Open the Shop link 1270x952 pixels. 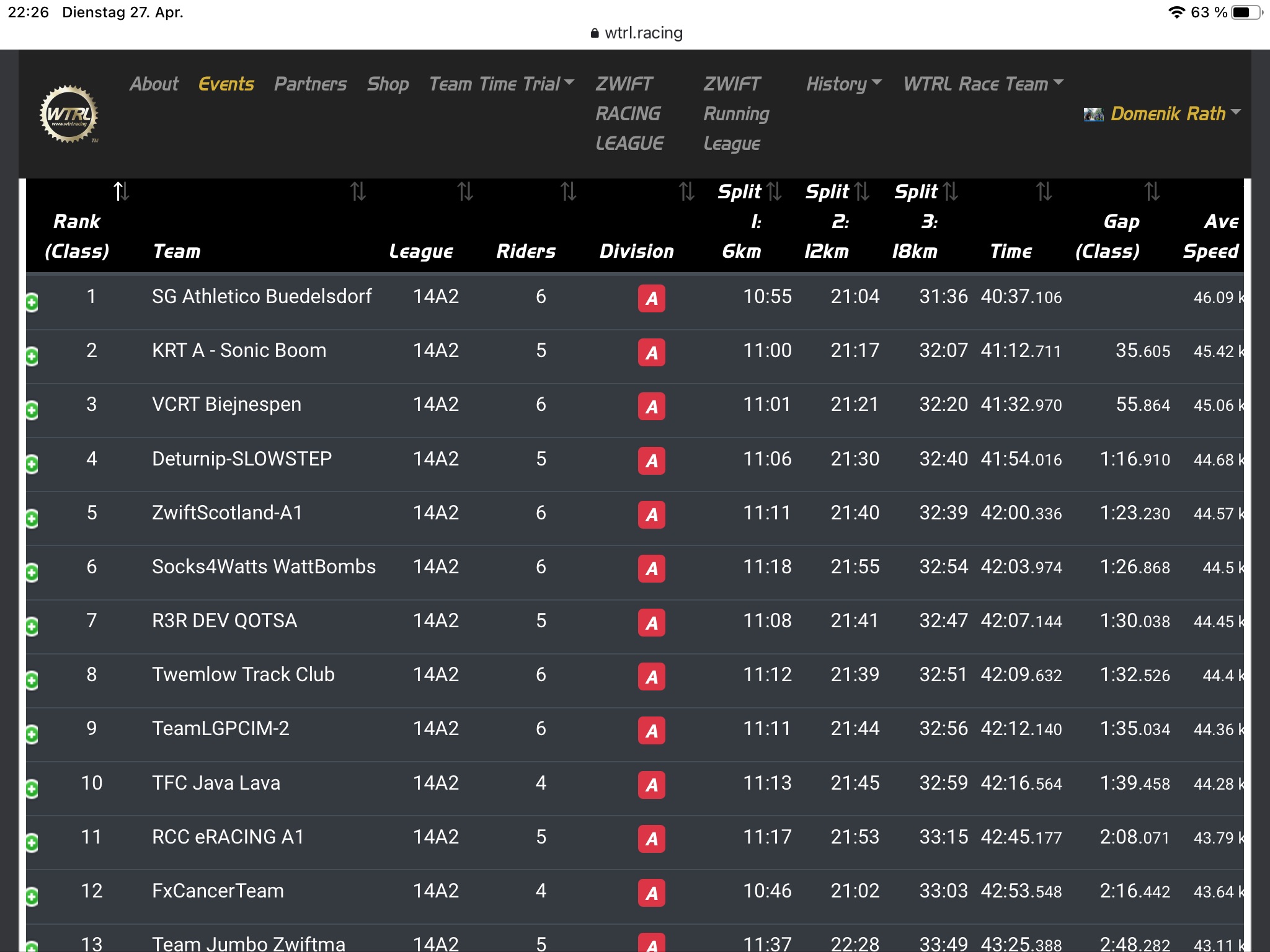tap(388, 84)
